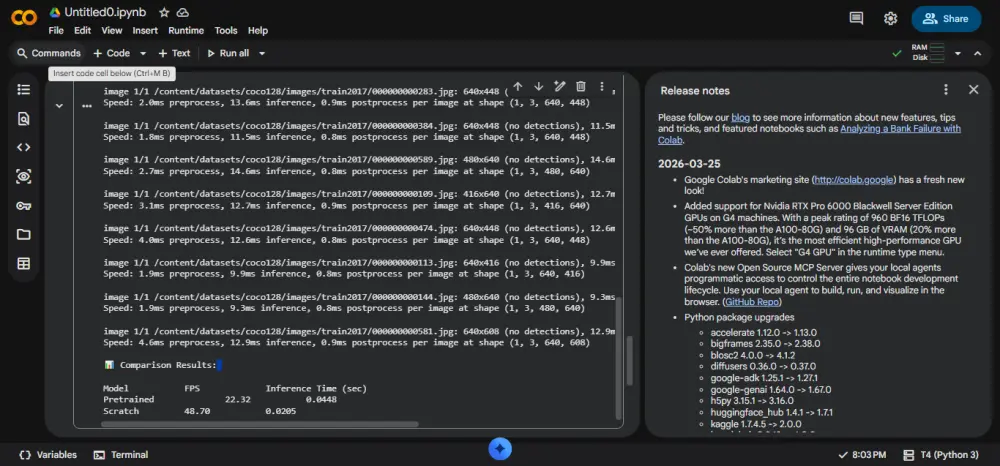Expand the runtime connection options dropdown
This screenshot has width=1000, height=466.
tap(957, 54)
